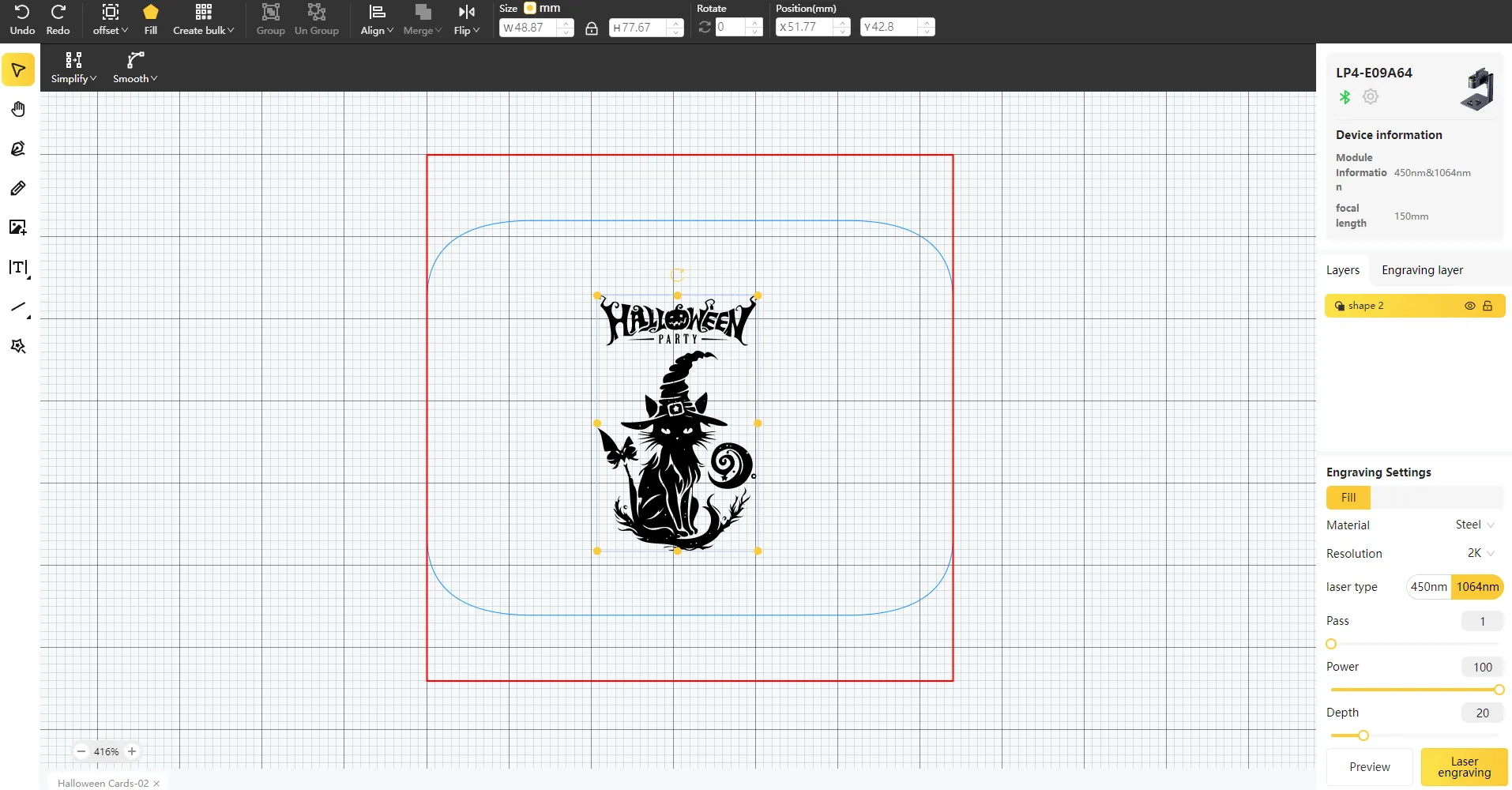Image resolution: width=1512 pixels, height=790 pixels.
Task: Toggle lock on shape 2 layer
Action: (1488, 306)
